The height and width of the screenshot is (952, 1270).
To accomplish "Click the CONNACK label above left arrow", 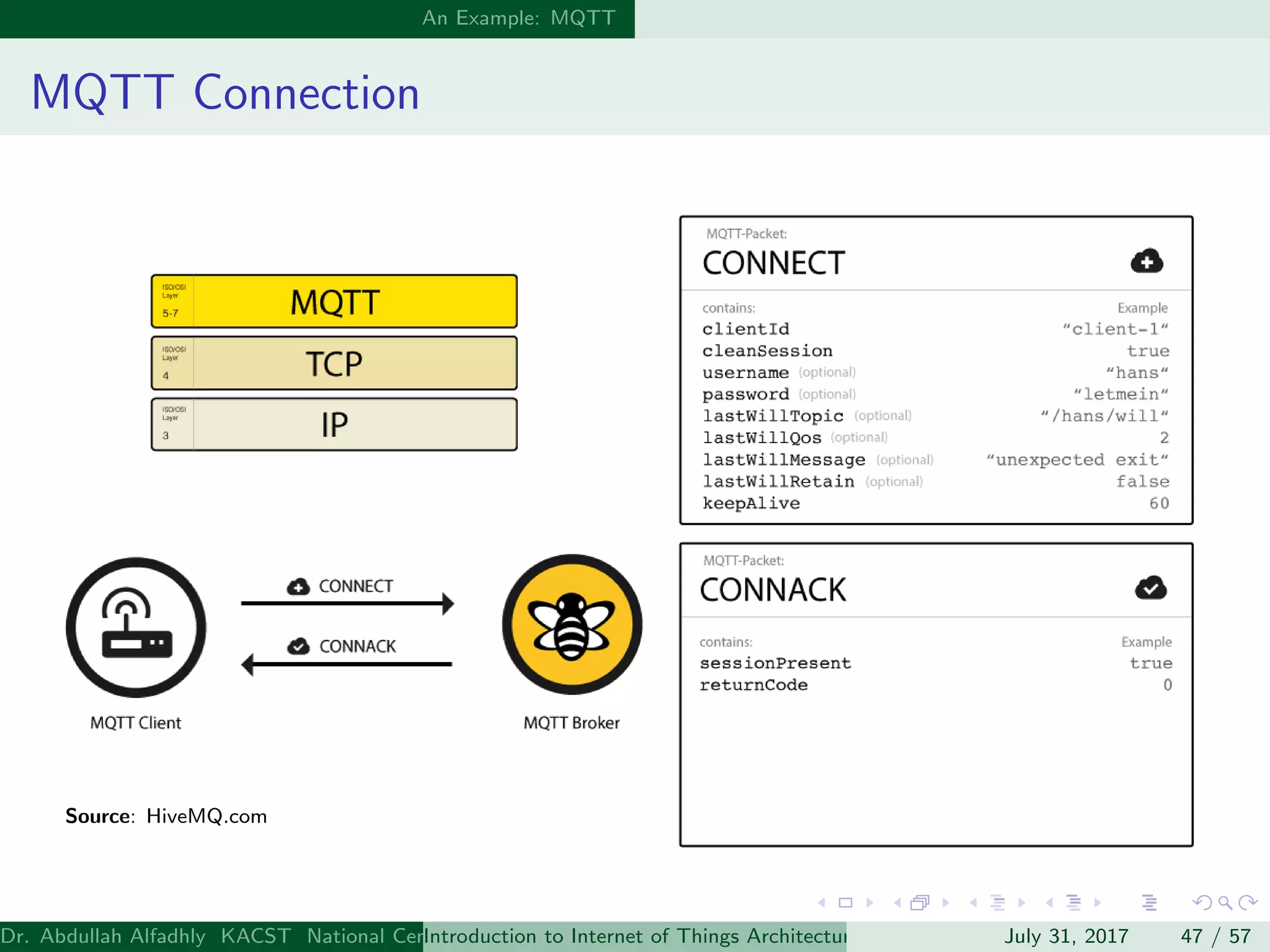I will click(358, 646).
